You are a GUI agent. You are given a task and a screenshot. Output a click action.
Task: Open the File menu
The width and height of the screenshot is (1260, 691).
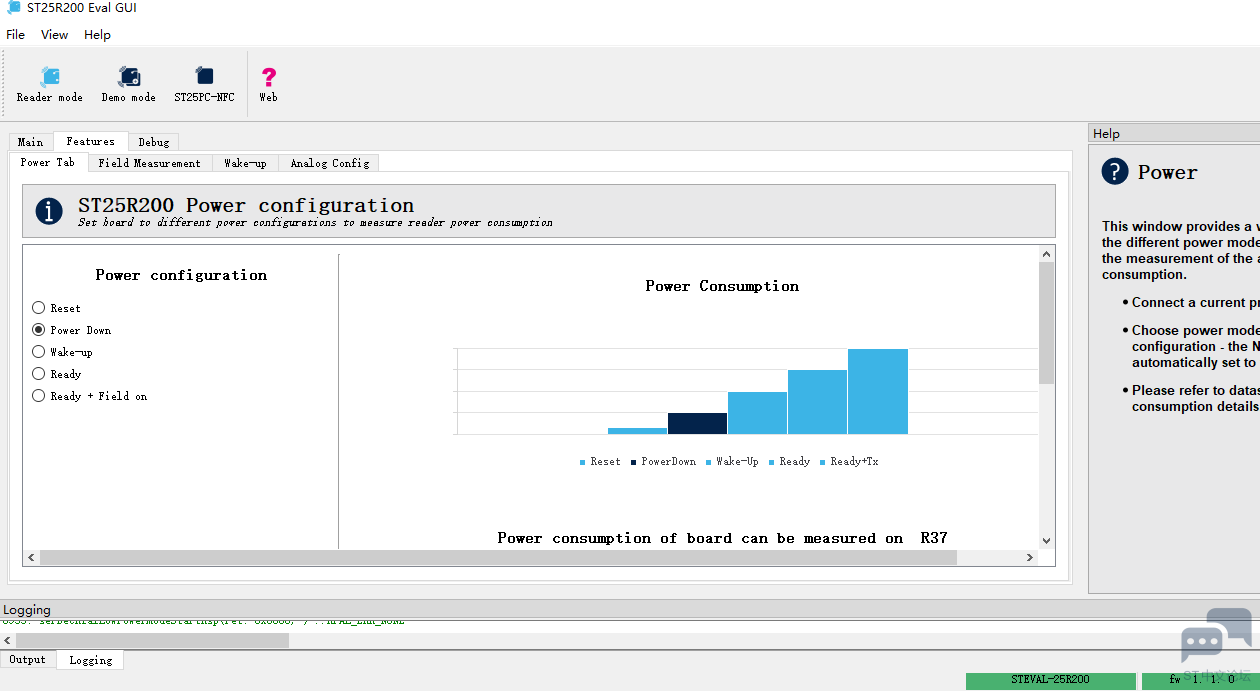point(15,34)
